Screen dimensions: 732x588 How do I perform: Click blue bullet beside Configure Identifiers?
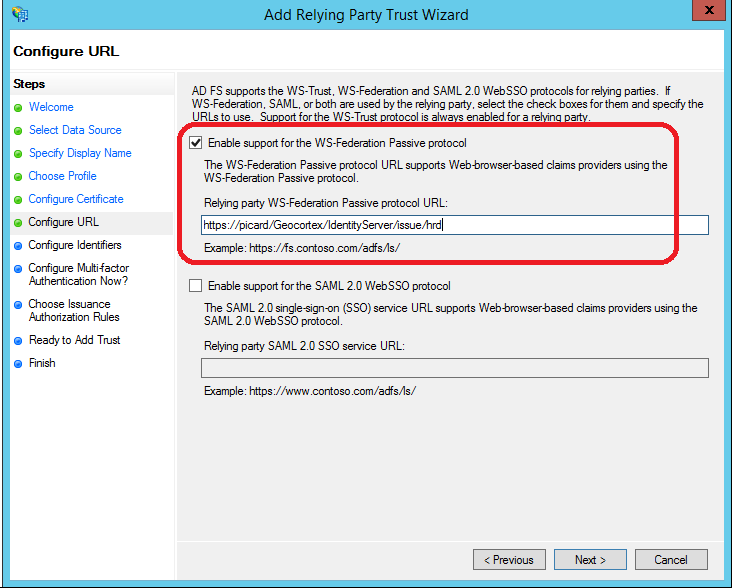(18, 246)
